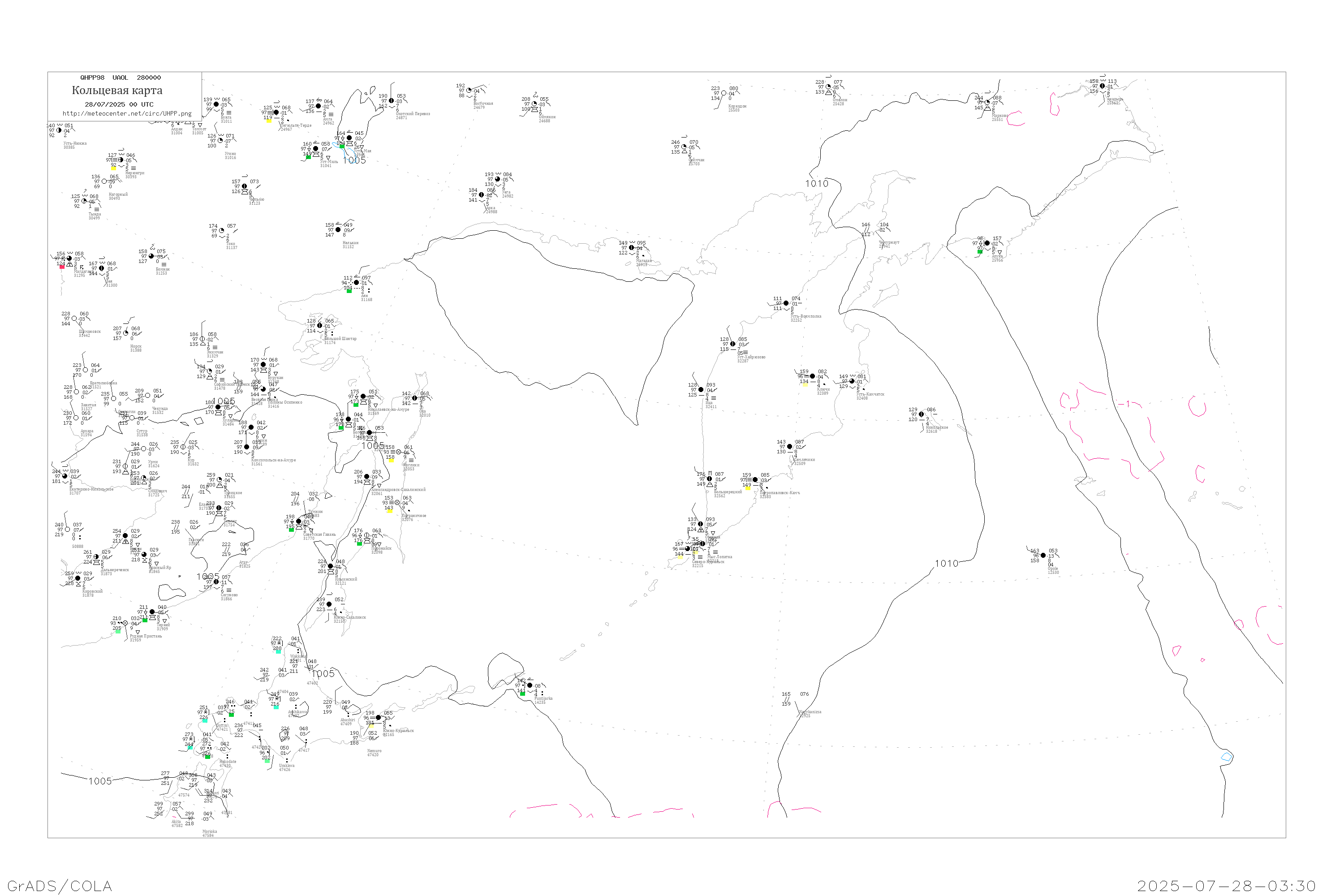This screenshot has height=896, width=1344.
Task: Click the empty sky circle at Нагорный station
Action: pyautogui.click(x=104, y=182)
